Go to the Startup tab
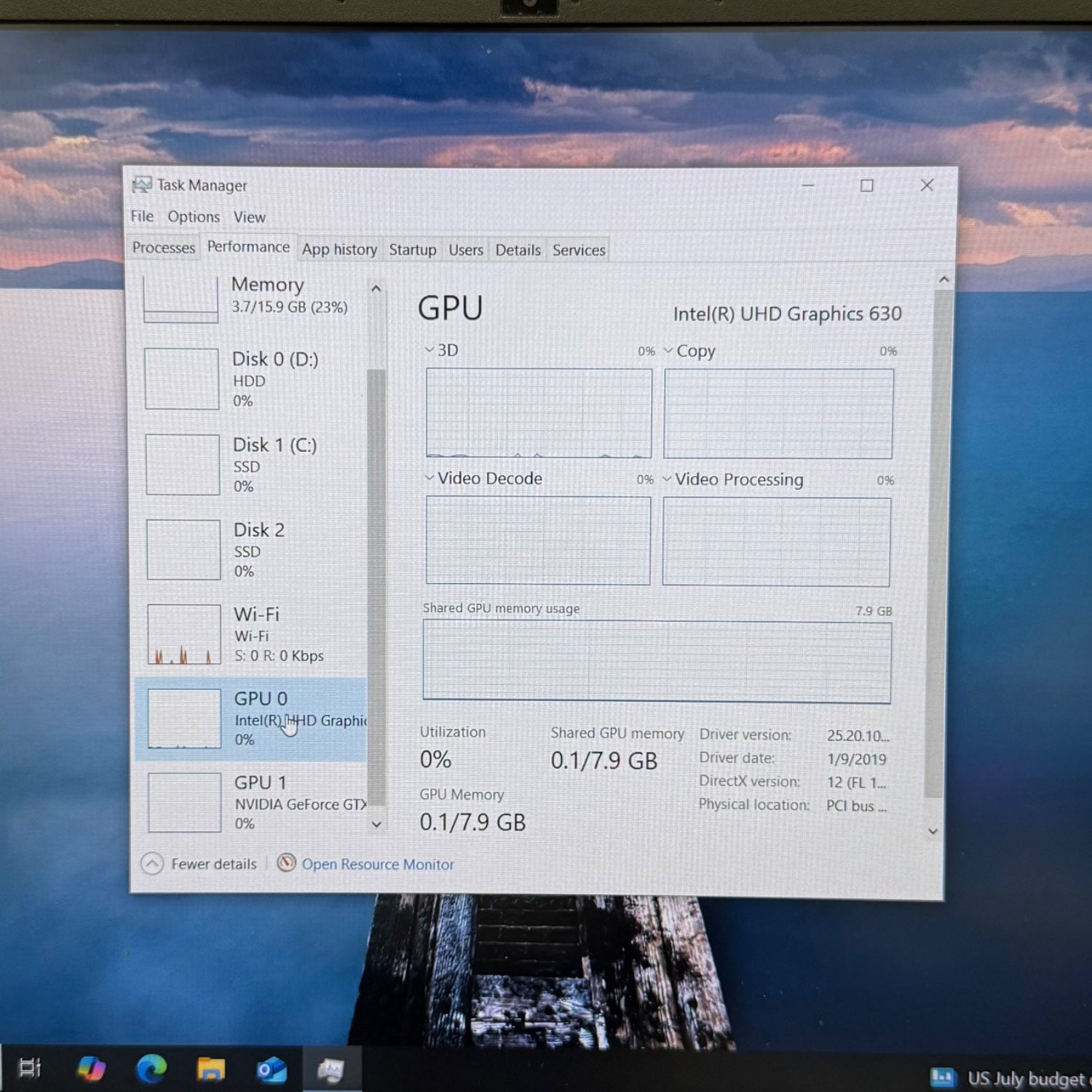 click(x=413, y=250)
